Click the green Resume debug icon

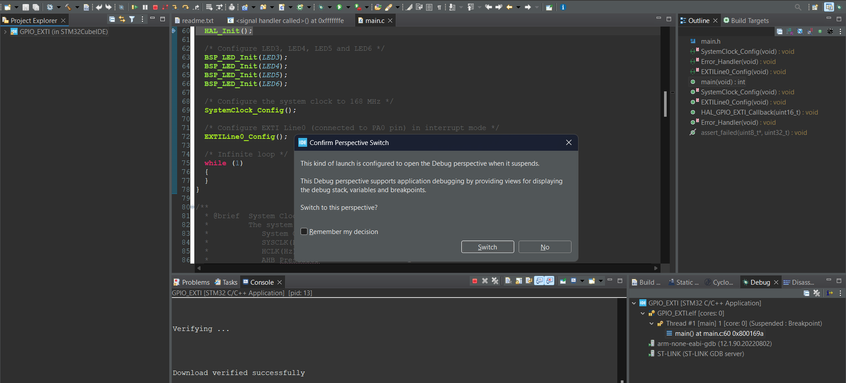click(x=135, y=8)
